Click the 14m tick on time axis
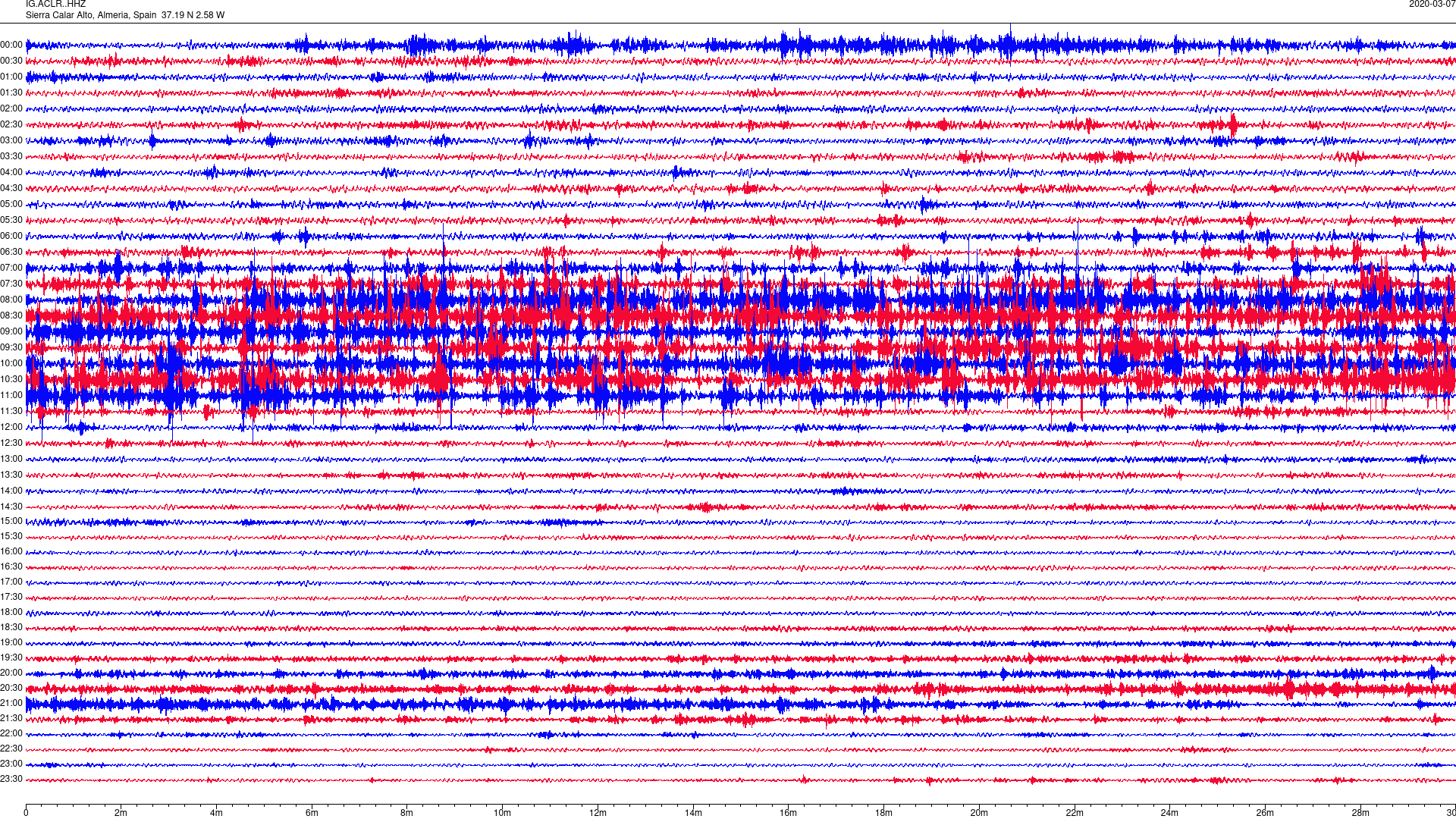Image resolution: width=1456 pixels, height=819 pixels. (x=693, y=813)
